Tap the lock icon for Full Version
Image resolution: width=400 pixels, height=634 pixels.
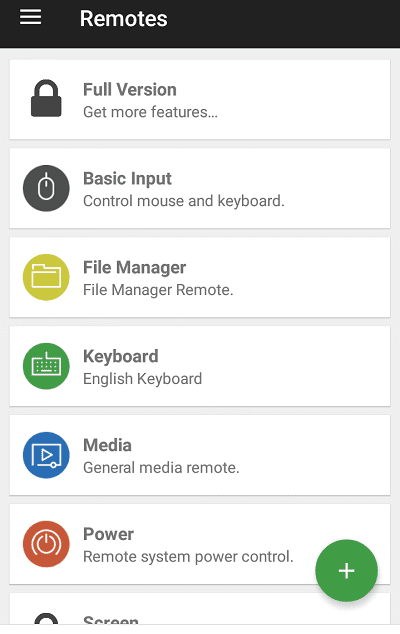pyautogui.click(x=46, y=99)
